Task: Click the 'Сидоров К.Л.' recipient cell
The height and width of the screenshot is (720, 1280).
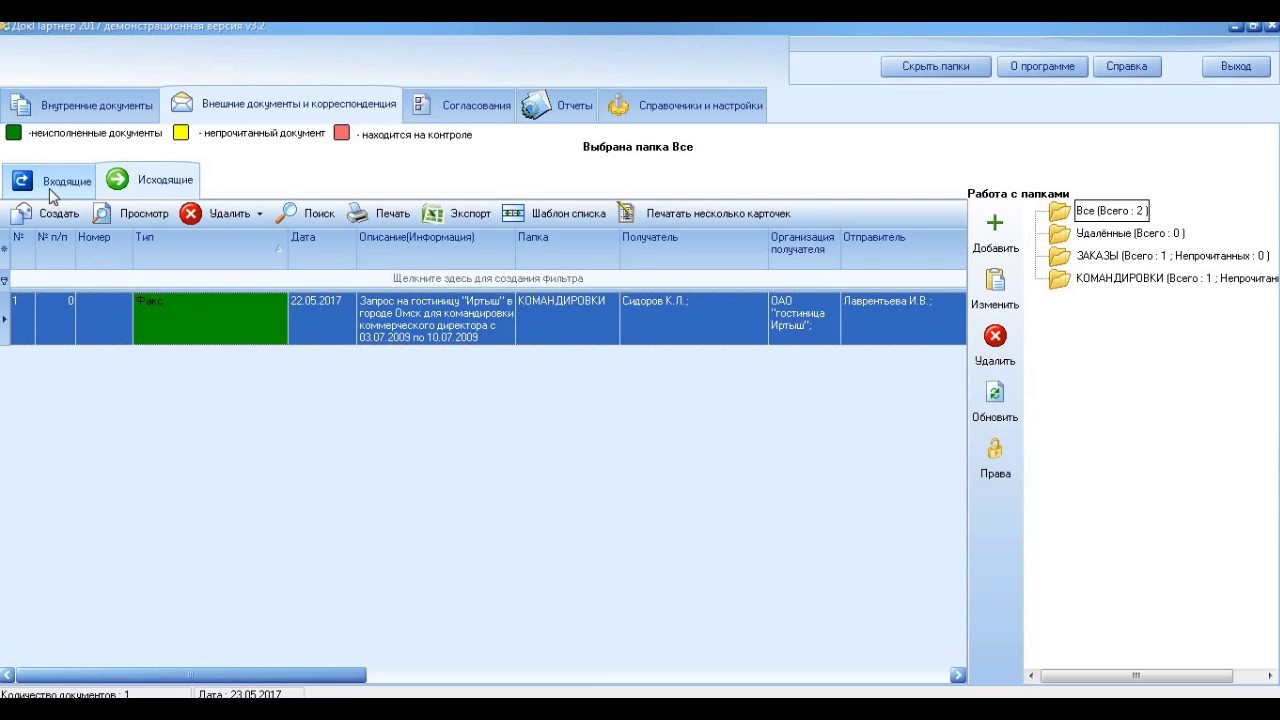Action: pyautogui.click(x=694, y=319)
